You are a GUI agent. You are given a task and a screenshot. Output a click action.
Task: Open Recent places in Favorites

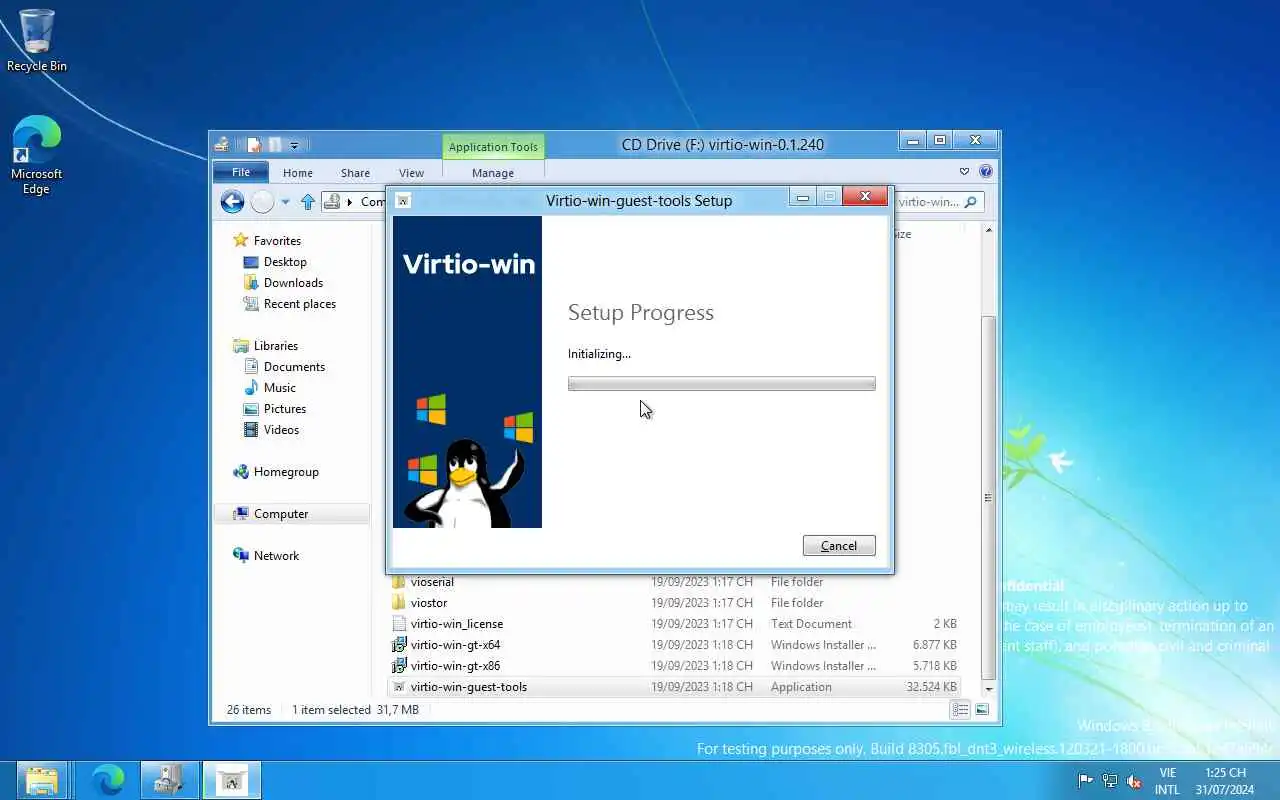tap(300, 304)
